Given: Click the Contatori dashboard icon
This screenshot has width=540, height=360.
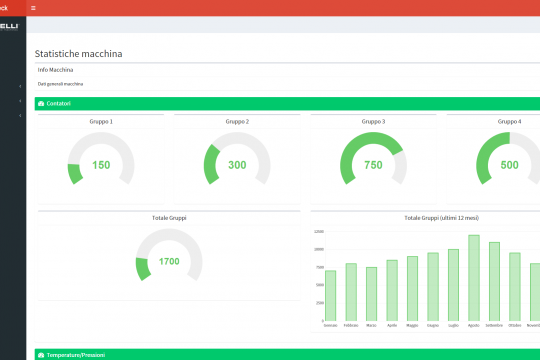Looking at the screenshot, I should tap(41, 103).
